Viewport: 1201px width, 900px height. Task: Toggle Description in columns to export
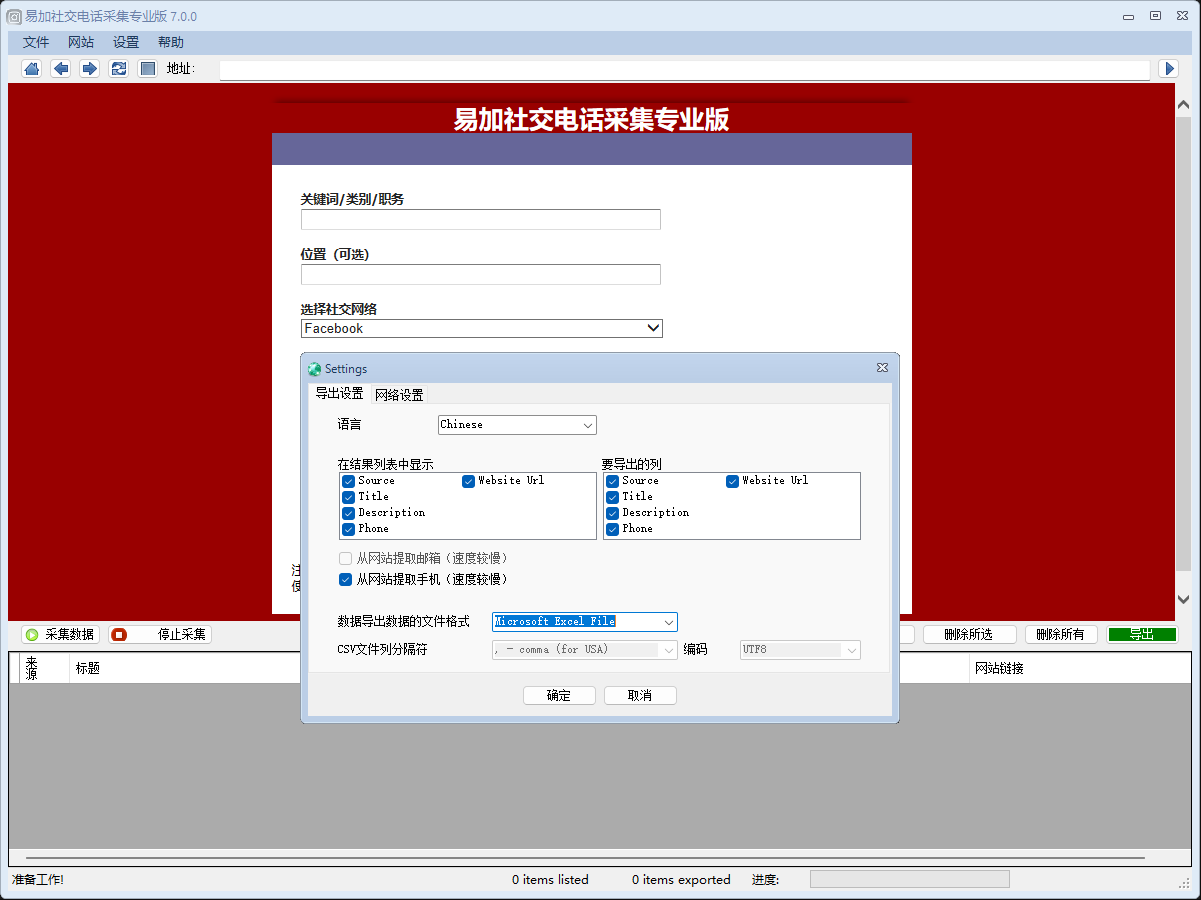click(x=612, y=513)
